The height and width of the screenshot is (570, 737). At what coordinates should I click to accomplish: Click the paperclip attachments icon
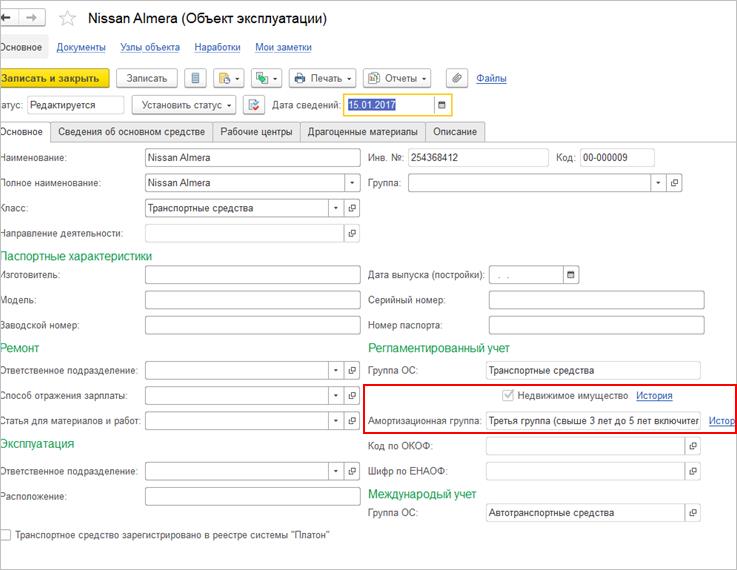456,78
